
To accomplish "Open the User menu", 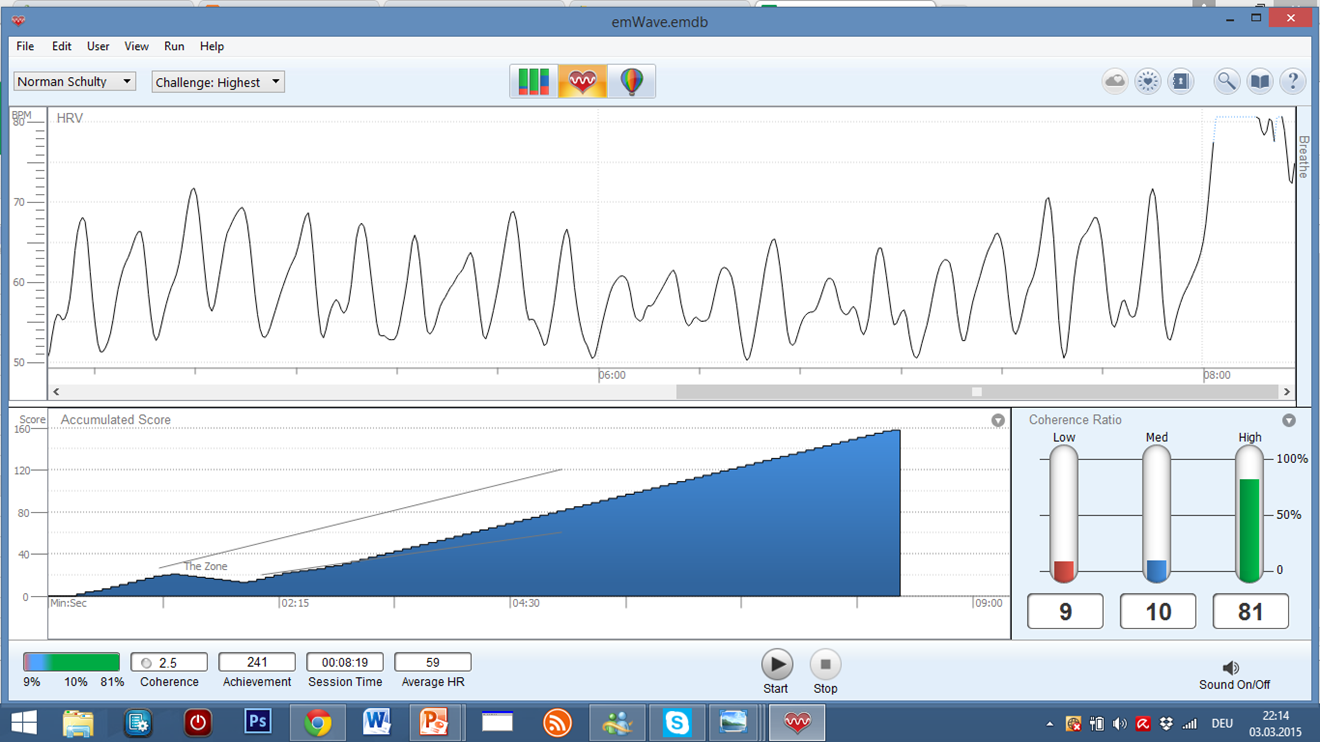I will [x=98, y=46].
